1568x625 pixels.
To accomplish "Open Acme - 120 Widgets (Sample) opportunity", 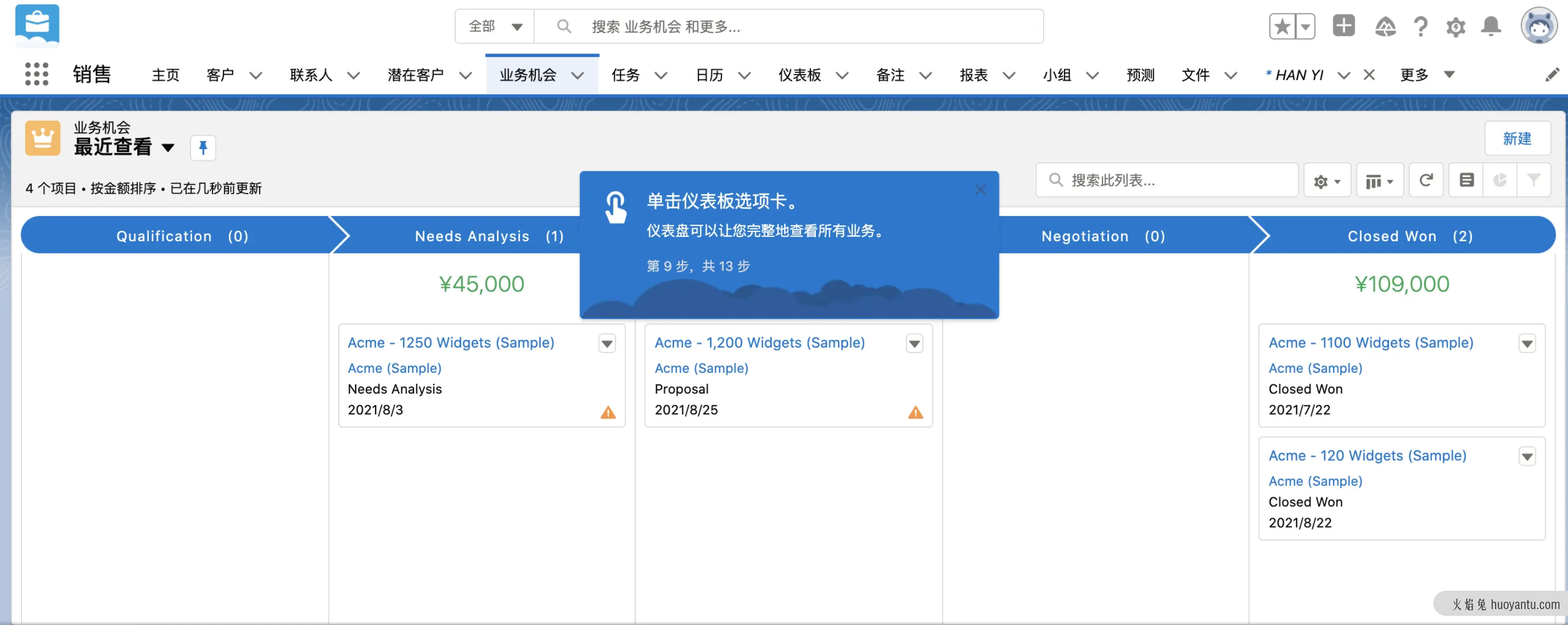I will click(1367, 455).
